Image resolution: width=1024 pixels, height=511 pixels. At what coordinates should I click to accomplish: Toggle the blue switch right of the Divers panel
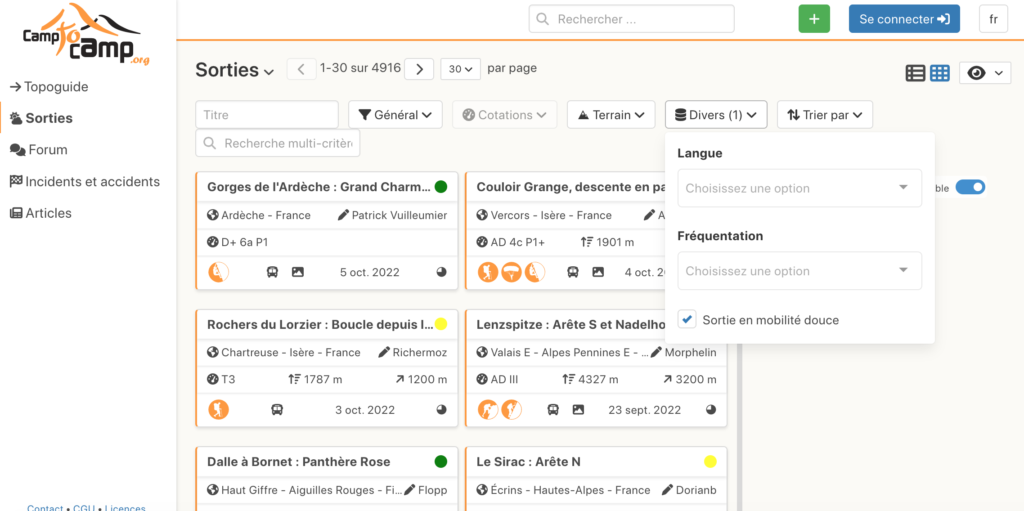click(970, 188)
